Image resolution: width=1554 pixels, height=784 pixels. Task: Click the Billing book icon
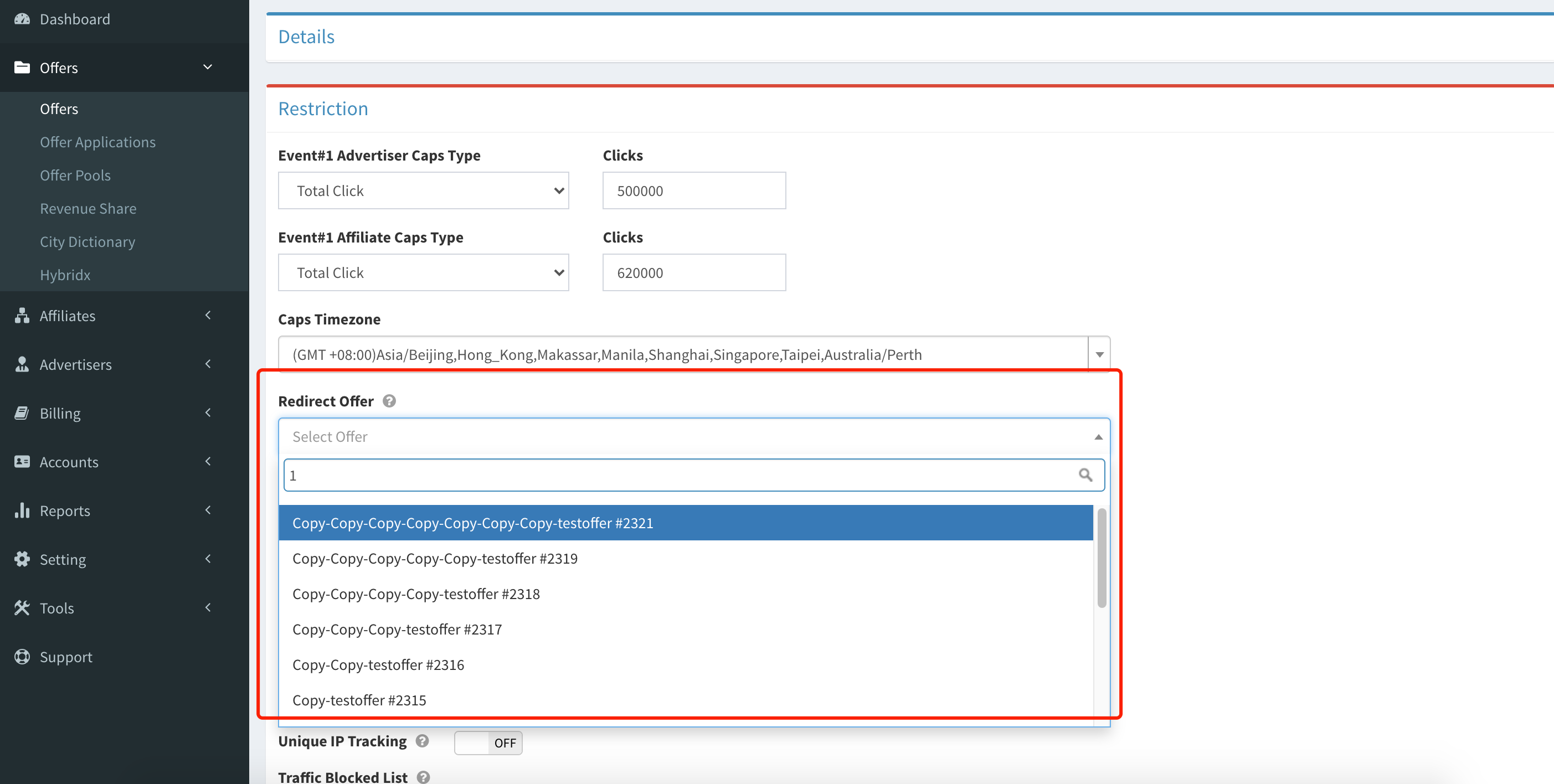click(22, 413)
